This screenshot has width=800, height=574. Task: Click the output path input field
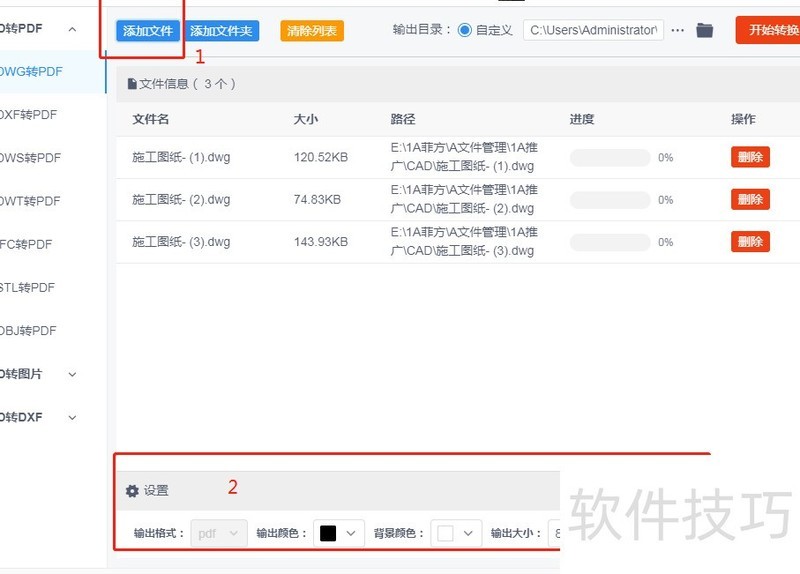pos(593,30)
